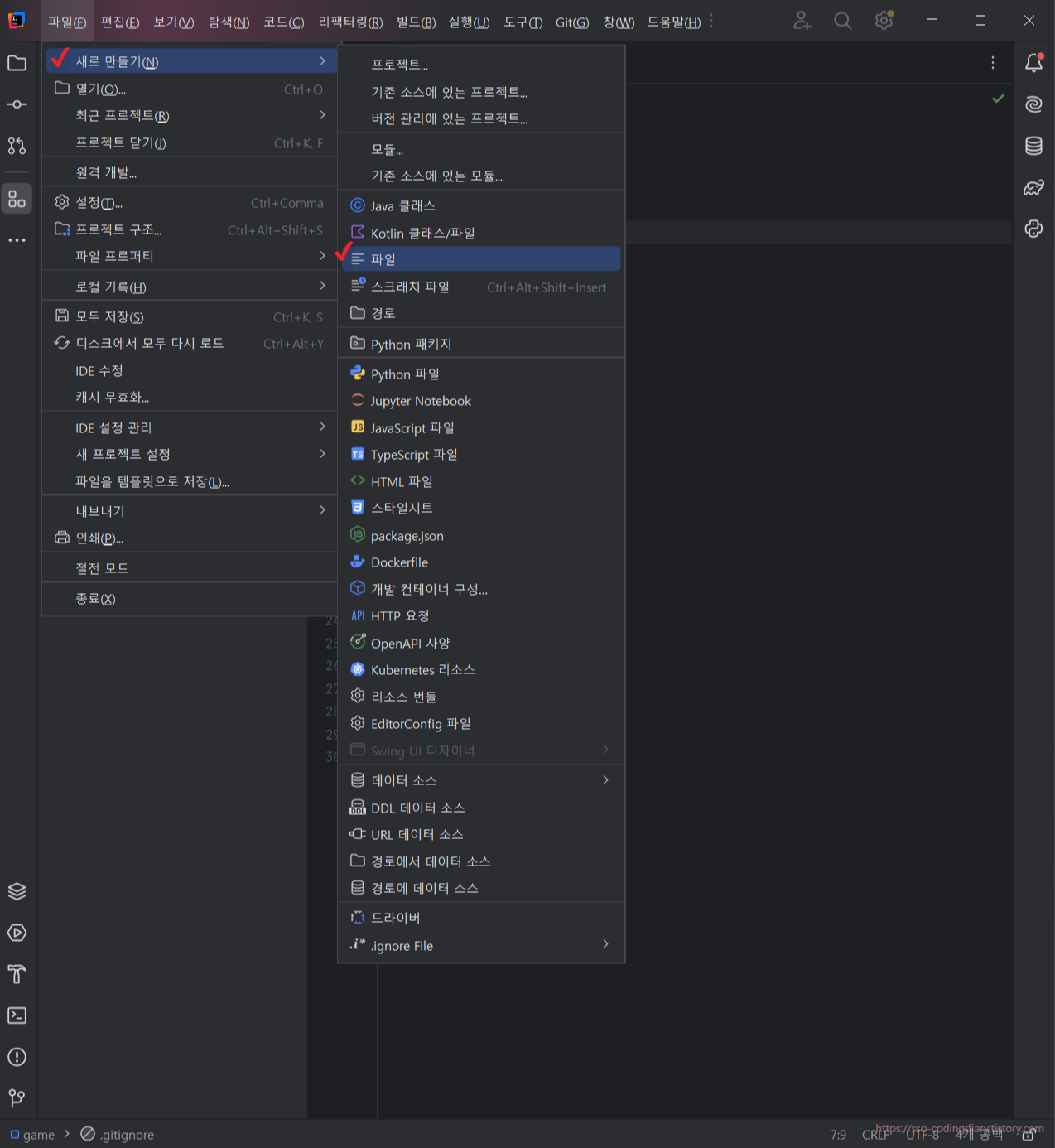This screenshot has height=1148, width=1055.
Task: Choose Kubernetes 리소스 entry
Action: click(481, 670)
